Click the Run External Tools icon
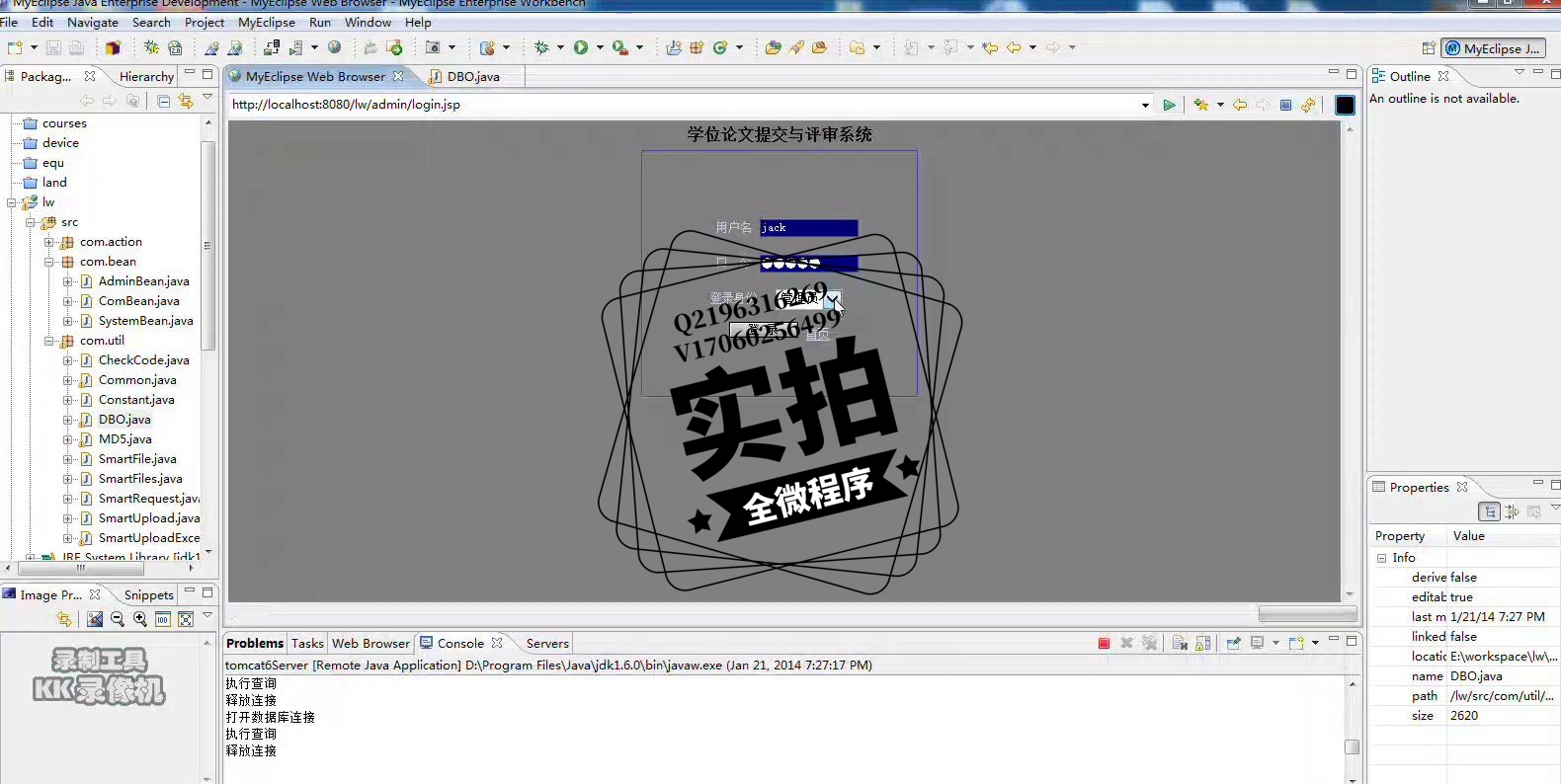Viewport: 1561px width, 784px height. click(619, 47)
